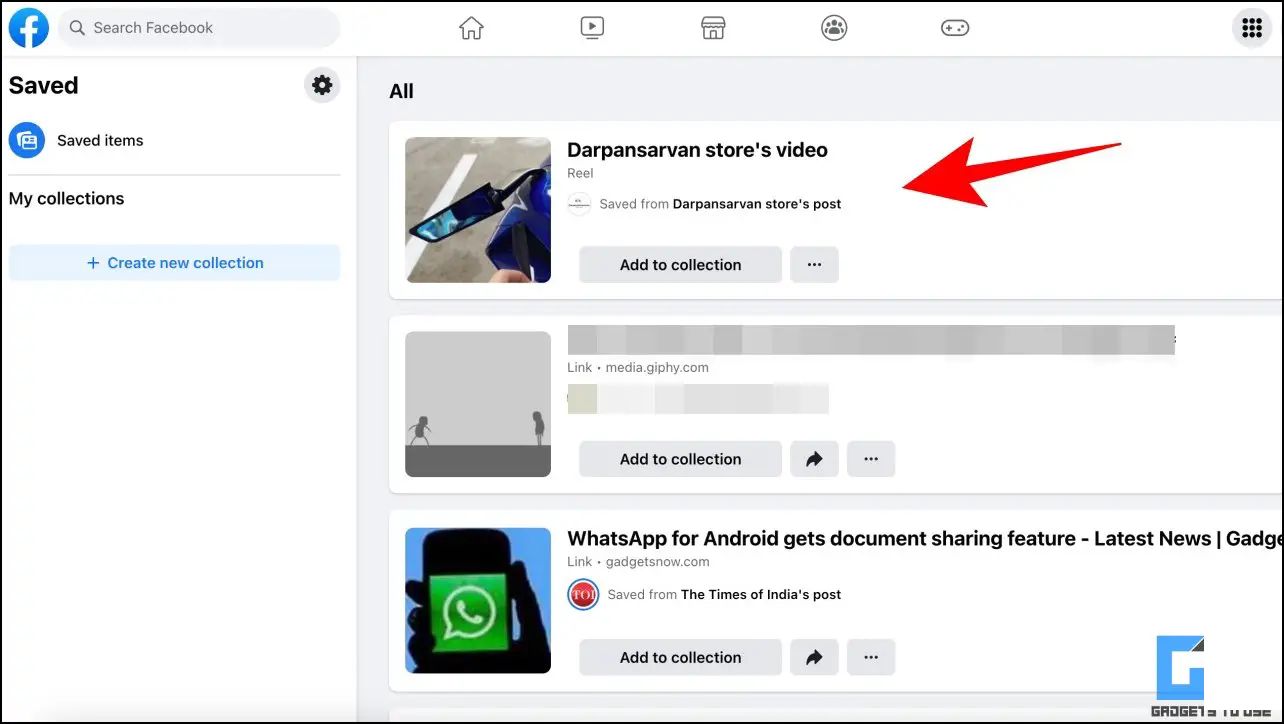Share the gadgetsnow.com saved link
Image resolution: width=1284 pixels, height=724 pixels.
click(x=814, y=657)
